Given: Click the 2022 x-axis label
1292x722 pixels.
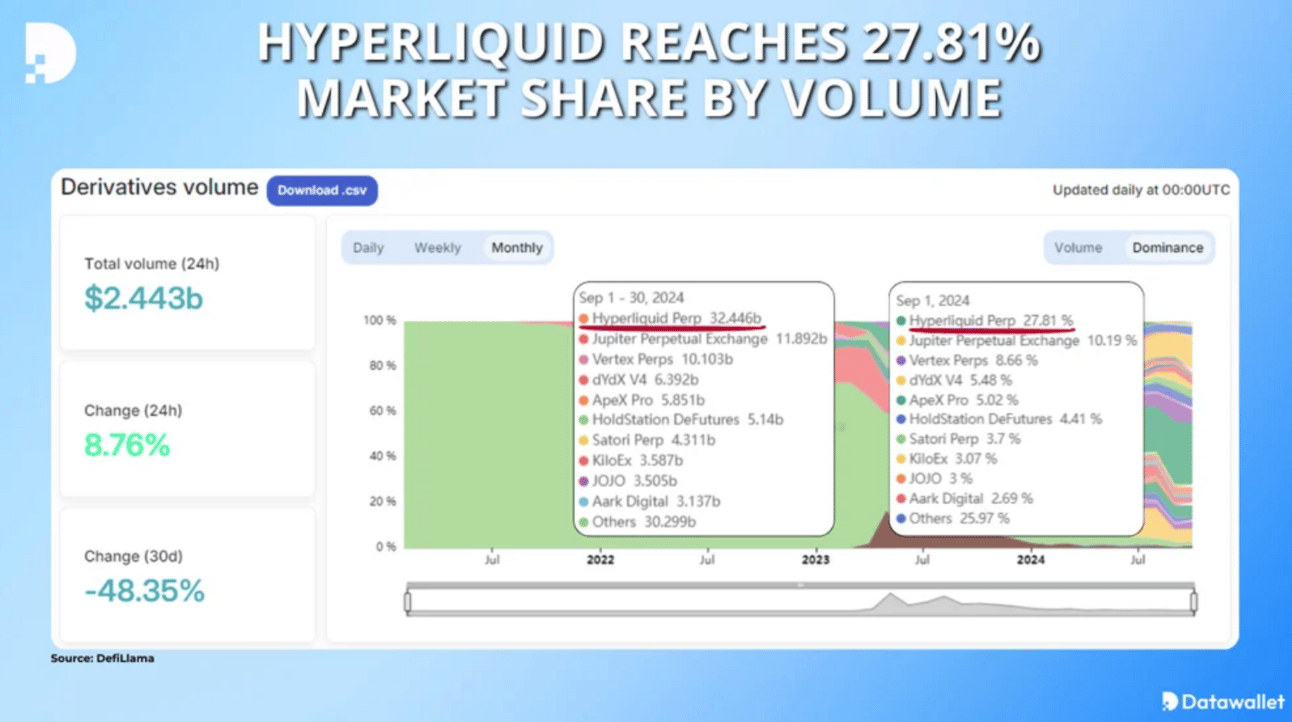Looking at the screenshot, I should 600,560.
